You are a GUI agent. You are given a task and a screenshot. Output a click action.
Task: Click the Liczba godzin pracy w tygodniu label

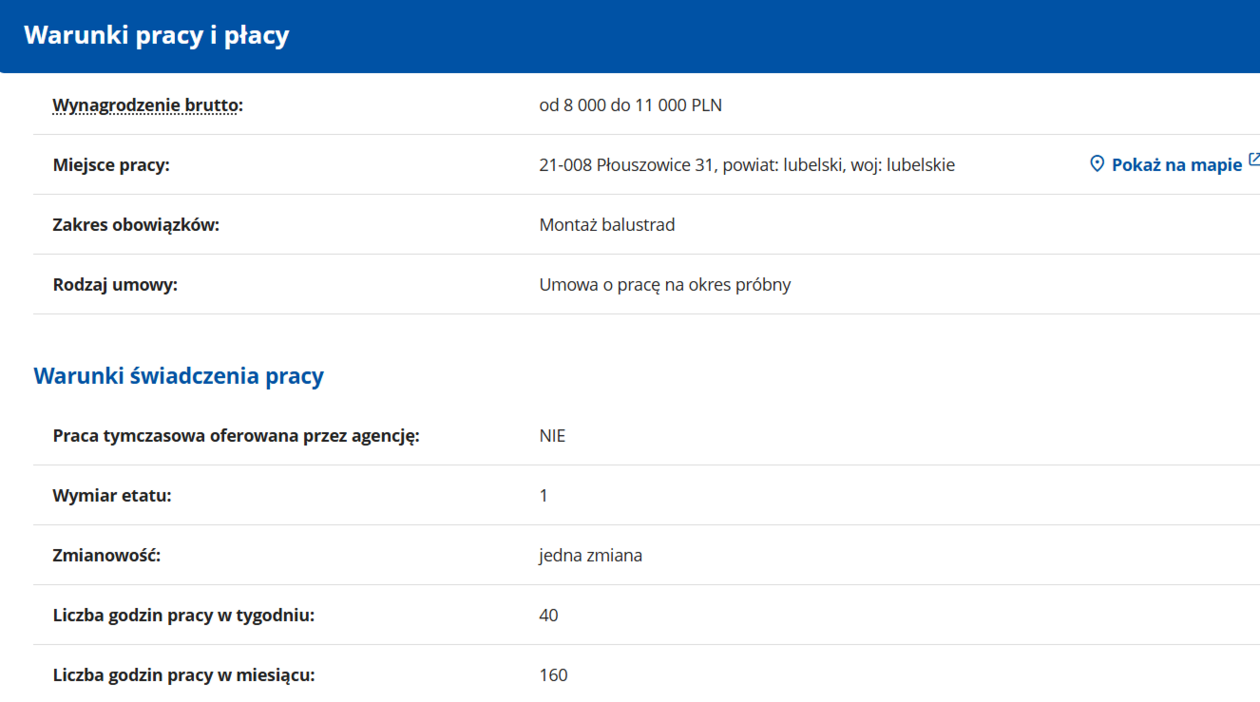(x=183, y=615)
